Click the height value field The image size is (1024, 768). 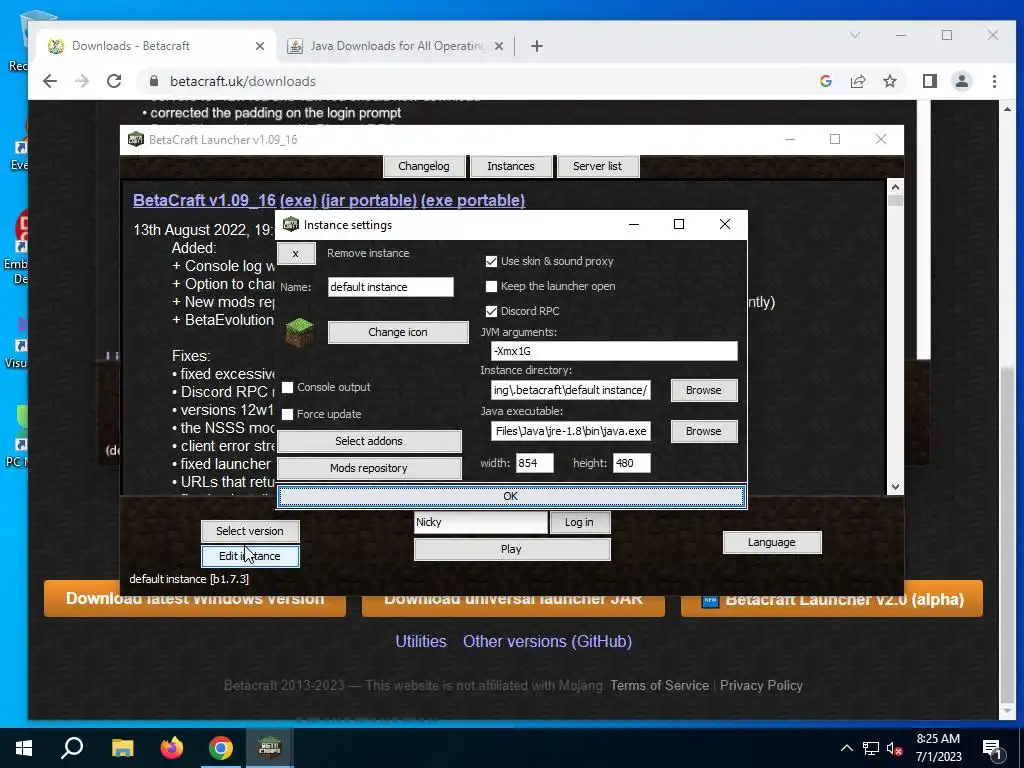[632, 463]
